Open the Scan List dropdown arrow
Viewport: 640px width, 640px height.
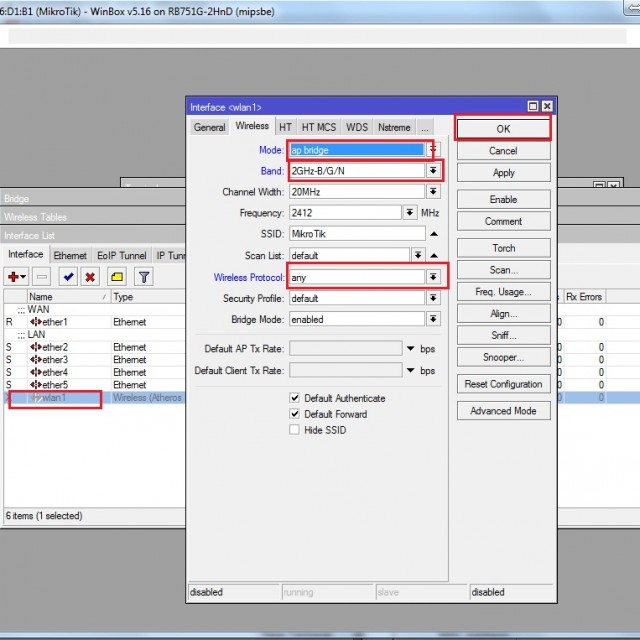(x=418, y=255)
